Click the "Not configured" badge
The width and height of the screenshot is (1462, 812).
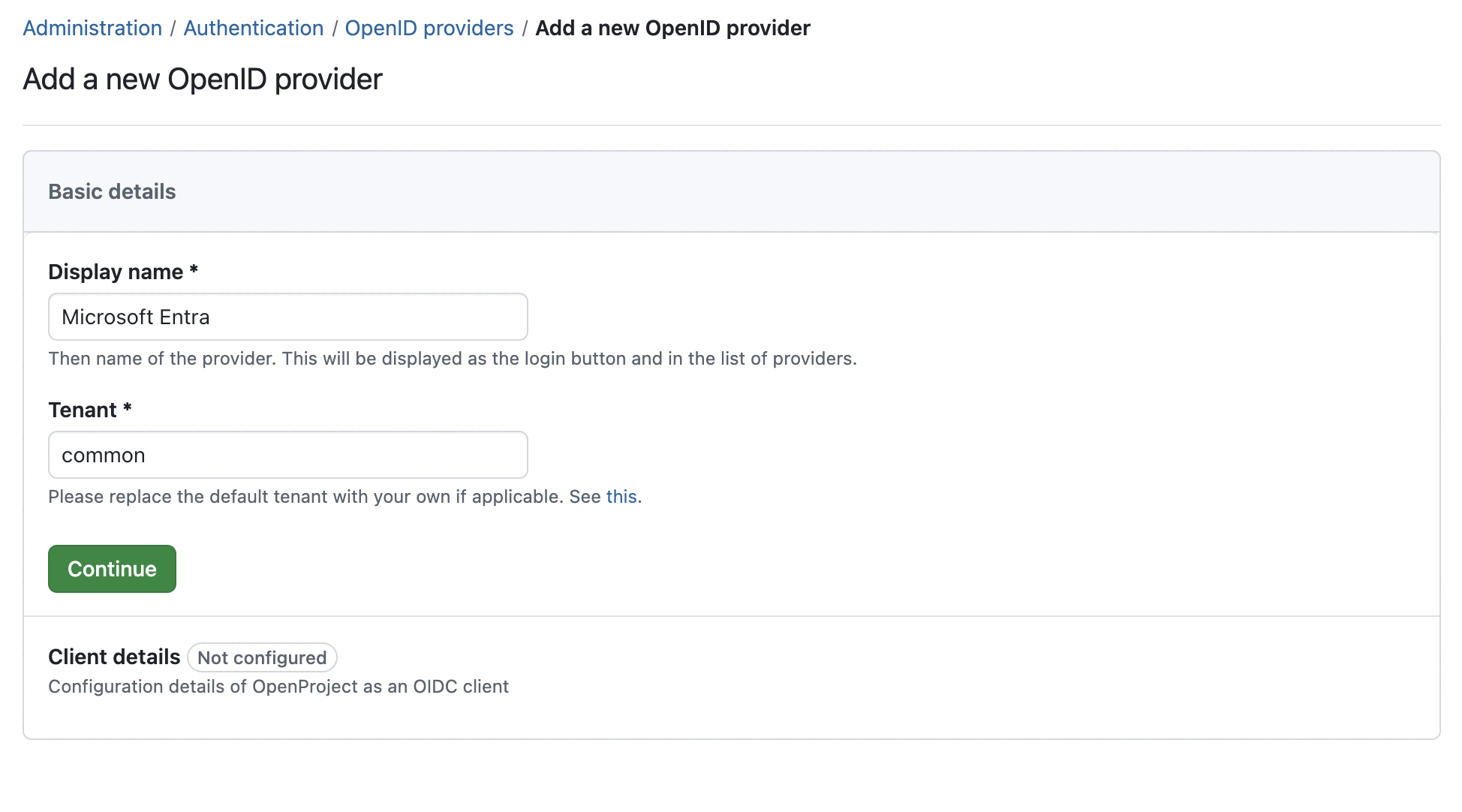pos(261,657)
